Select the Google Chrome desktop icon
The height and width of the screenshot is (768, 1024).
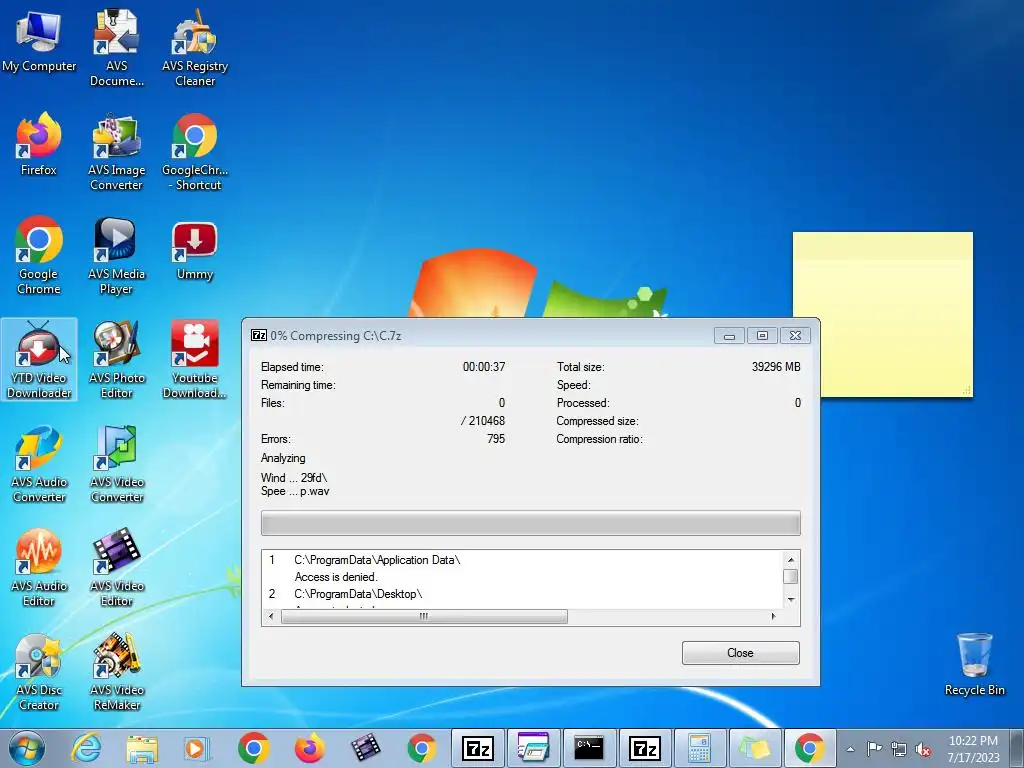tap(39, 256)
